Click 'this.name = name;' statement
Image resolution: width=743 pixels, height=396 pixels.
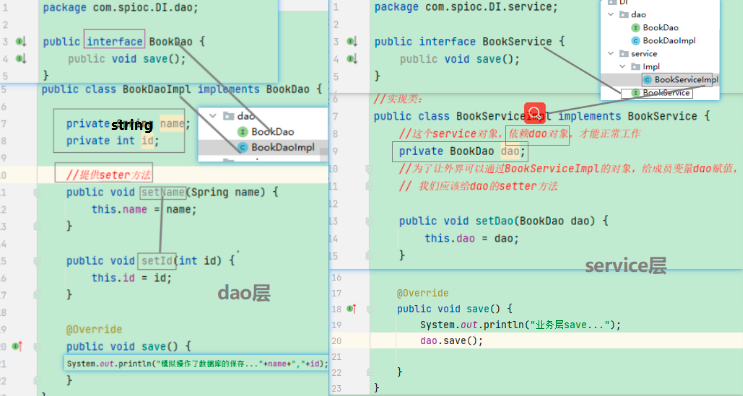[x=144, y=209]
